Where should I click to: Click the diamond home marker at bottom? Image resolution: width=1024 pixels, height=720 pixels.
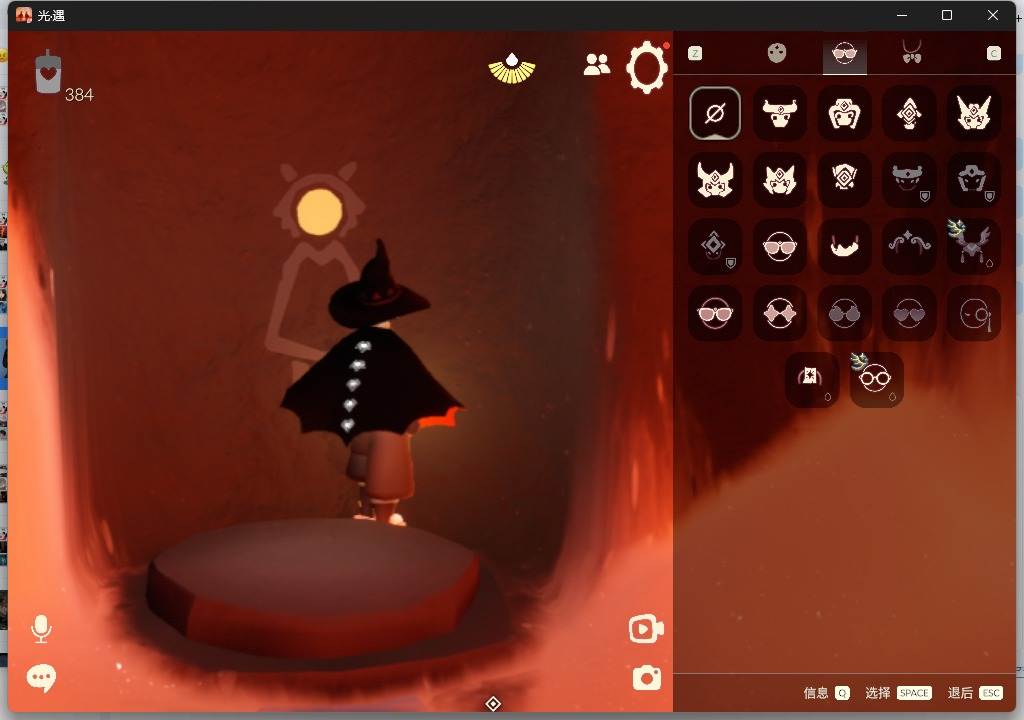coord(493,704)
